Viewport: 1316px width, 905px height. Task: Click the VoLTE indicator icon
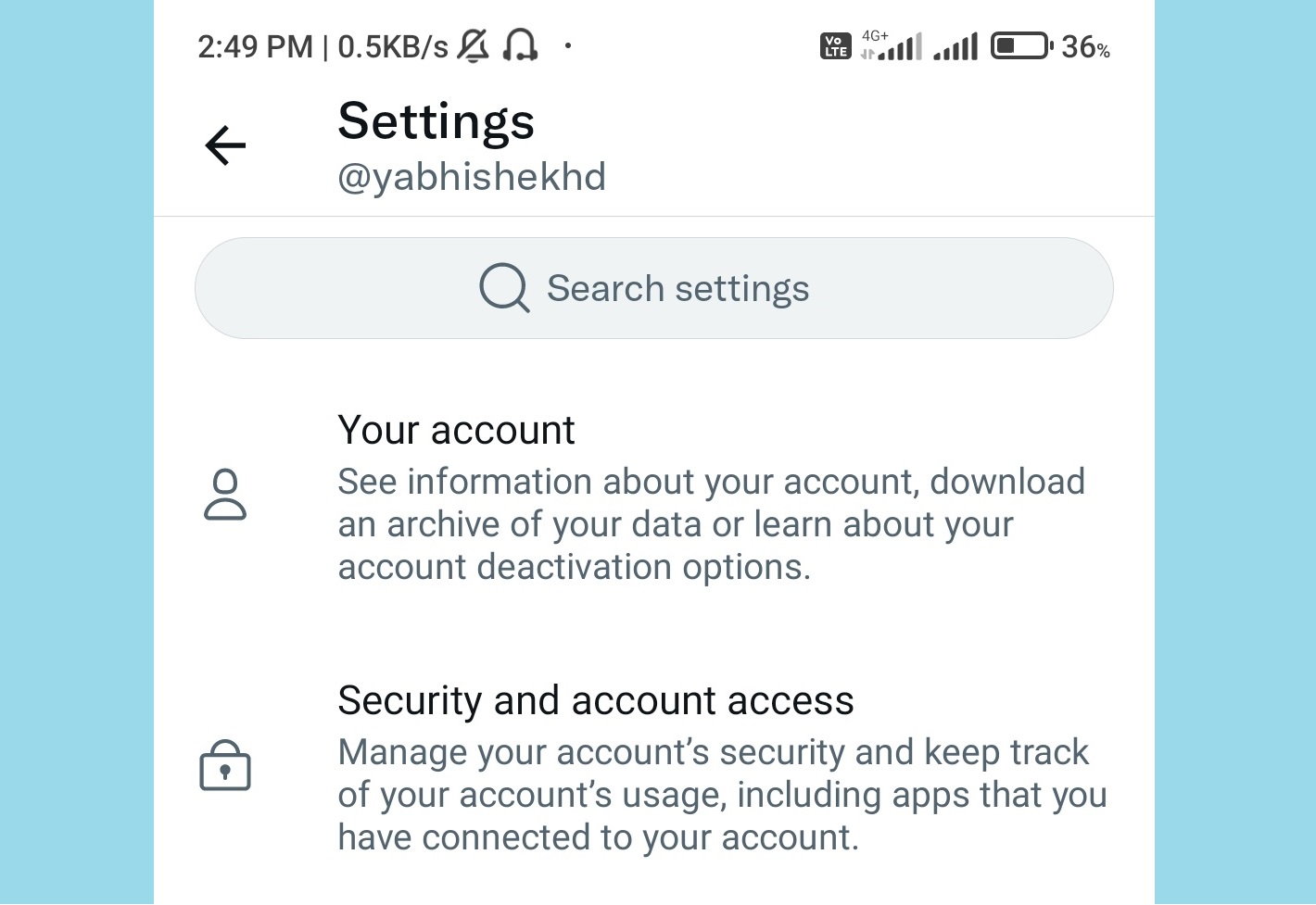point(835,46)
